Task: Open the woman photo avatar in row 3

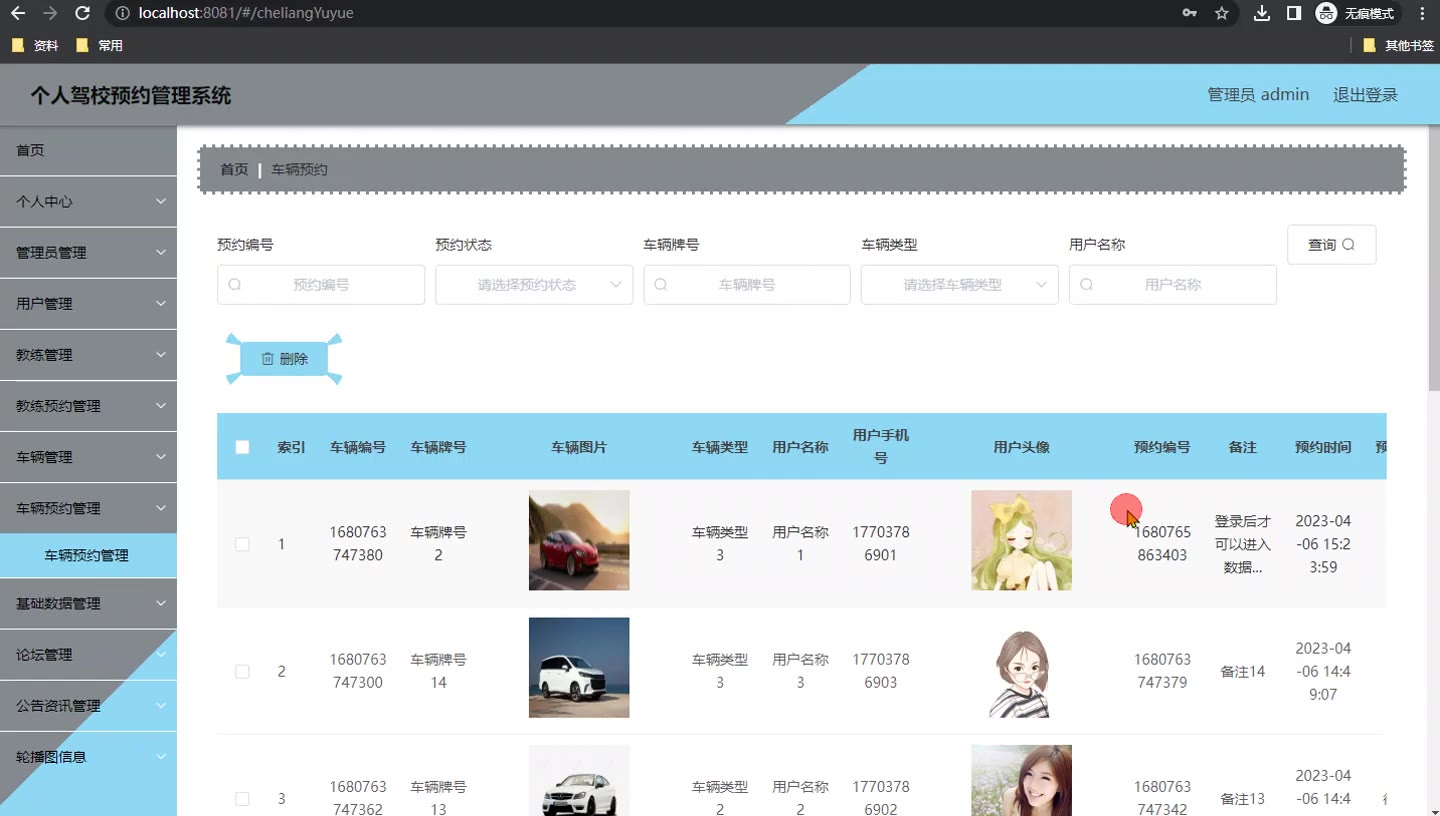Action: [1021, 781]
